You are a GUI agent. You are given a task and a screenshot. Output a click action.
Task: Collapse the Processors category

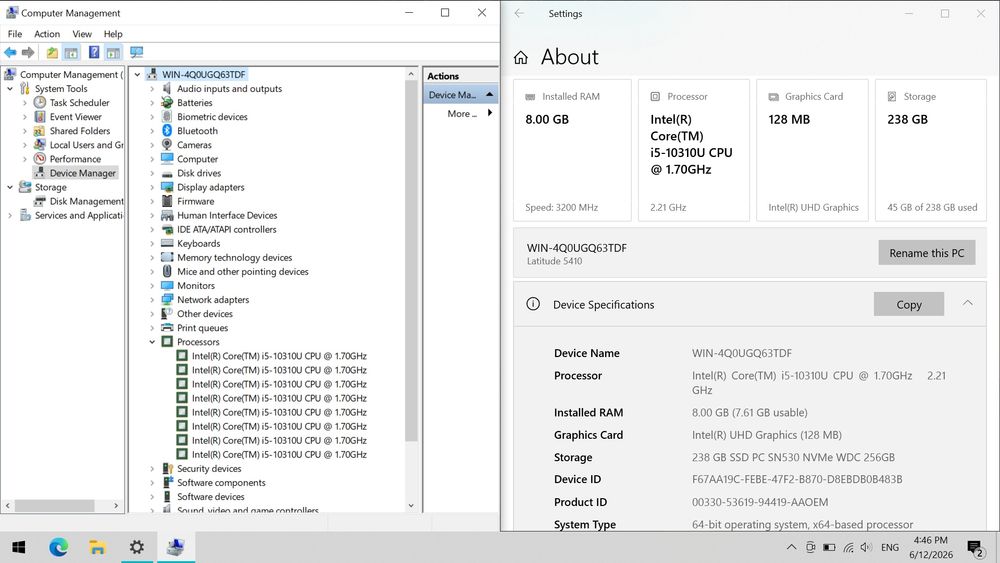tap(152, 342)
